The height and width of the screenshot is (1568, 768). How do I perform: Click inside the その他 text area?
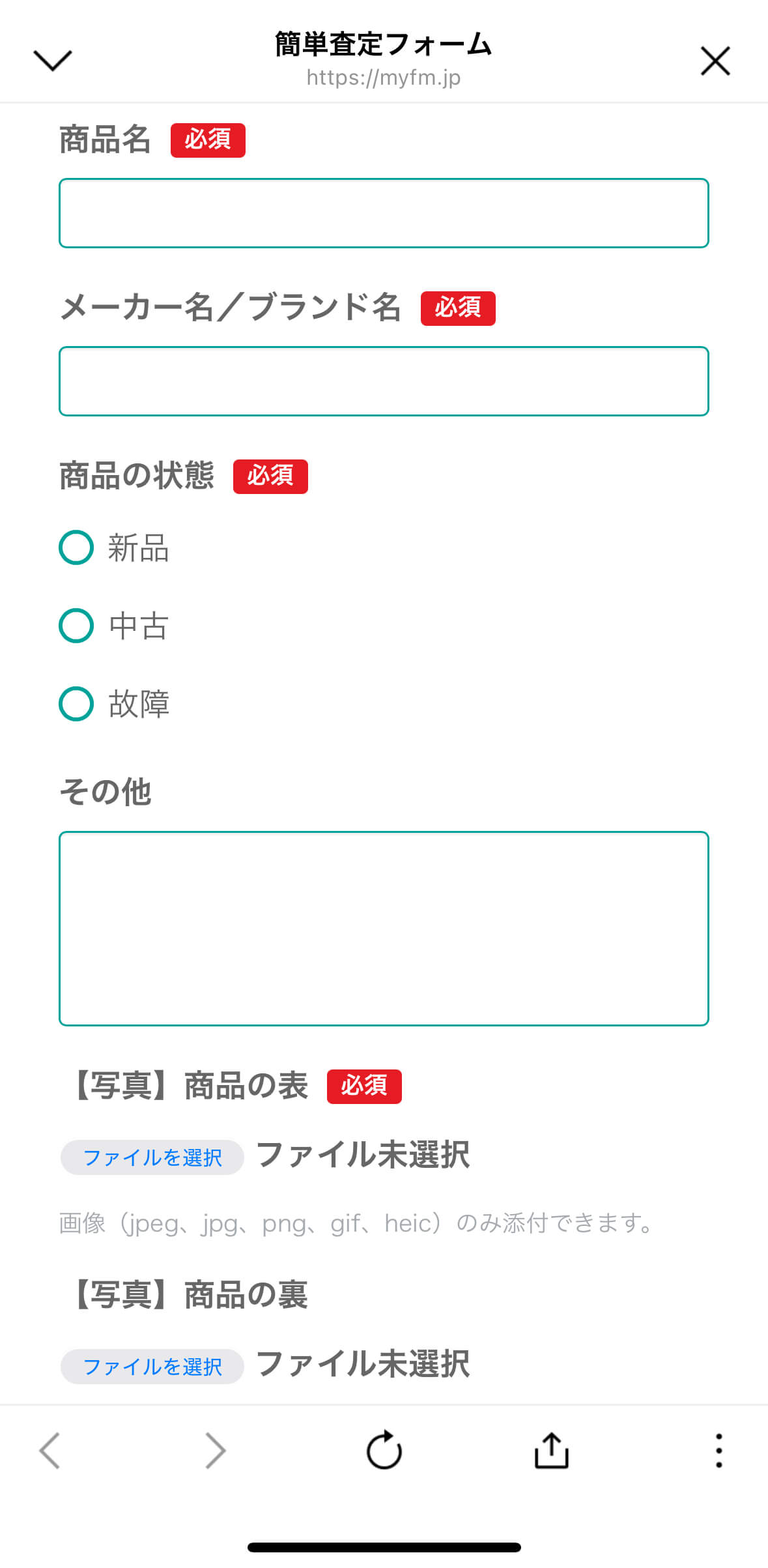pyautogui.click(x=384, y=928)
